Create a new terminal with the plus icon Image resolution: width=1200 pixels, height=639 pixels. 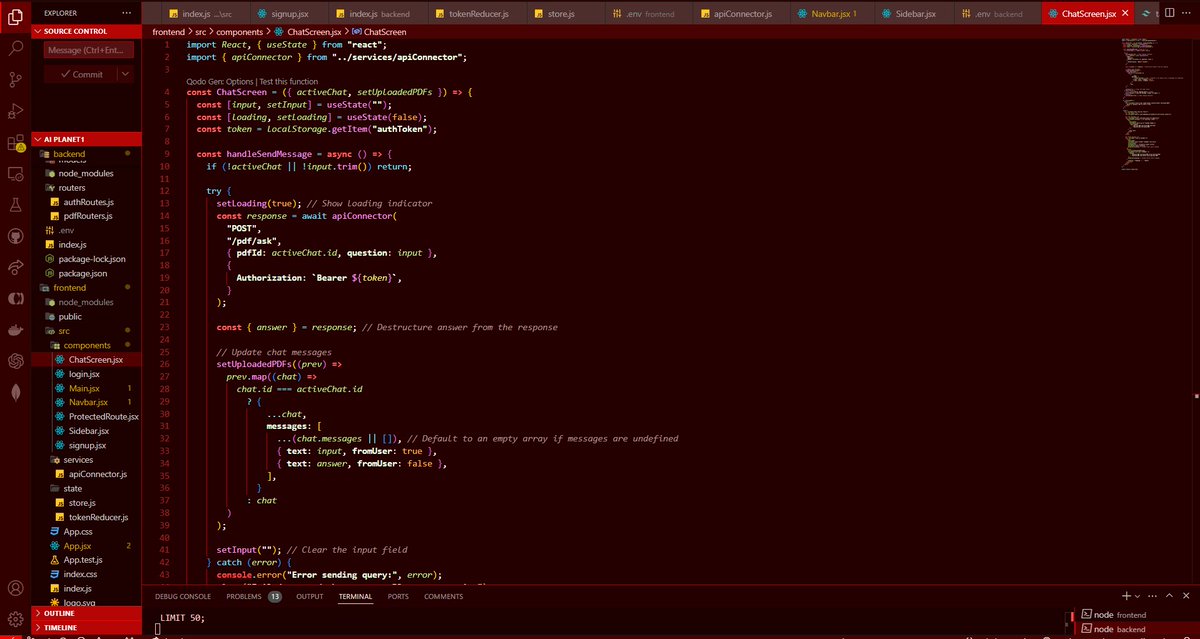point(1126,596)
